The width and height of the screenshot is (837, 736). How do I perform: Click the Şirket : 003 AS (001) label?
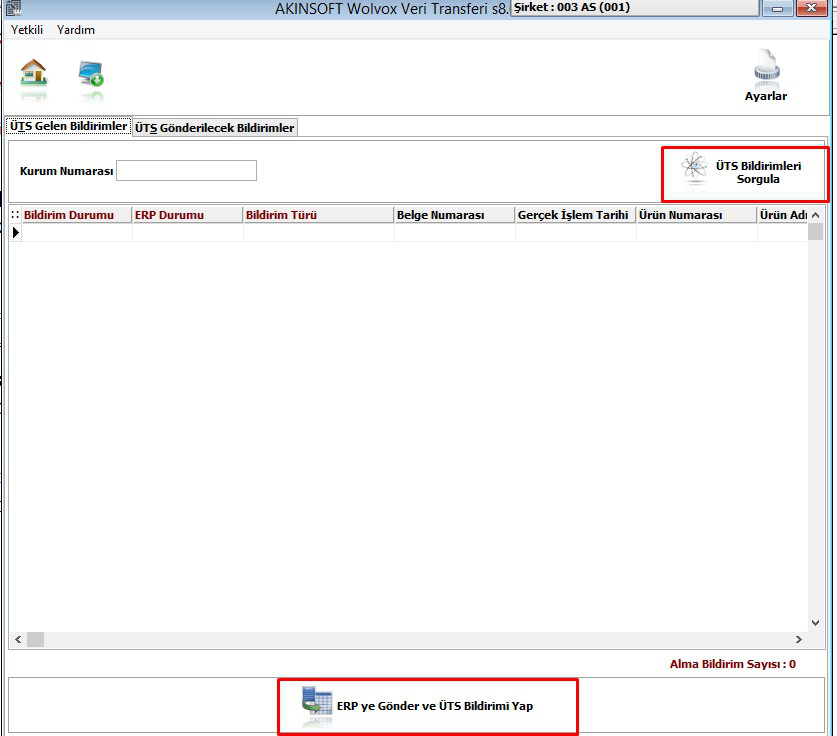572,7
